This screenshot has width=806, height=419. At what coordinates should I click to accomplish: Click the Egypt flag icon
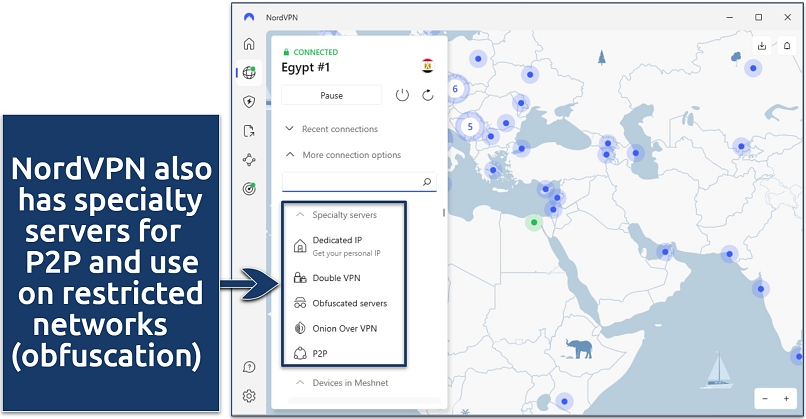click(428, 66)
